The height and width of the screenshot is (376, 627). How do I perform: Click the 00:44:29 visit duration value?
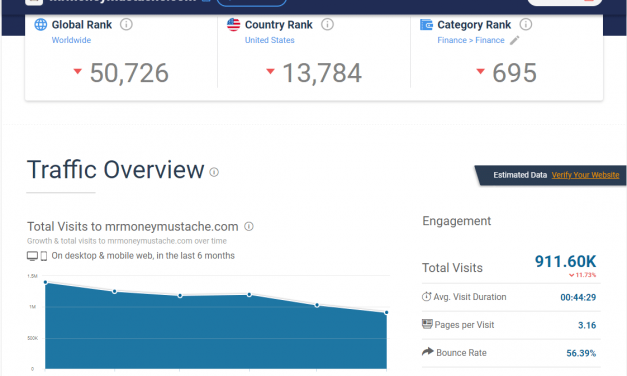click(x=578, y=297)
